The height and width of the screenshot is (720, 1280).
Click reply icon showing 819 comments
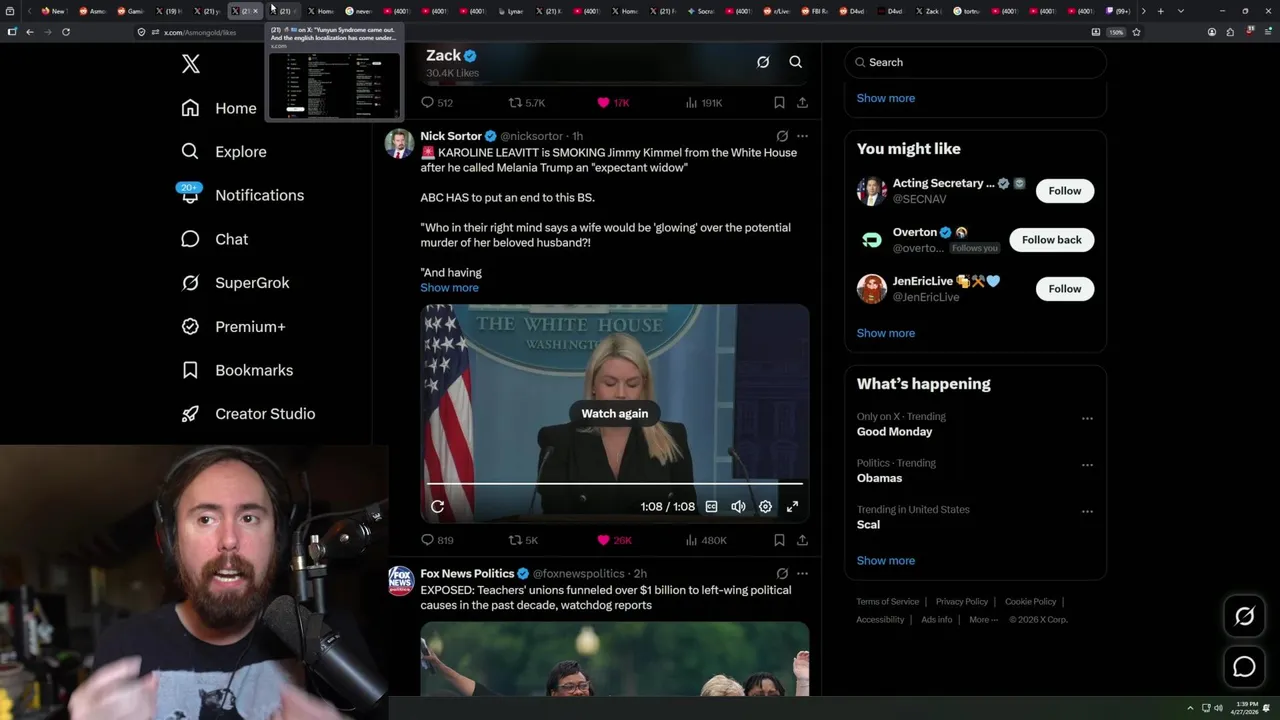427,540
